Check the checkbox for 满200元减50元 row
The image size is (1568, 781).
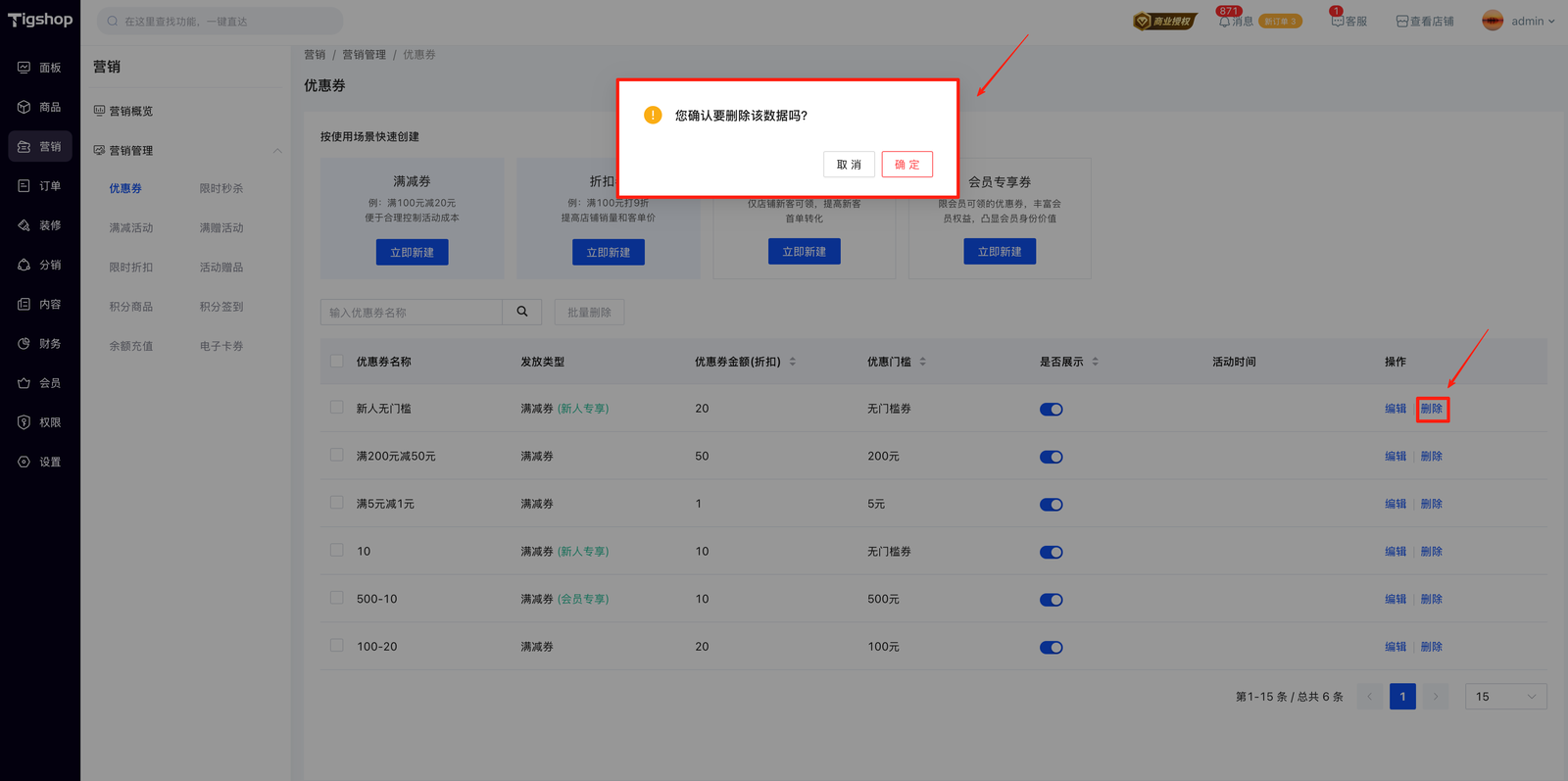[x=337, y=456]
